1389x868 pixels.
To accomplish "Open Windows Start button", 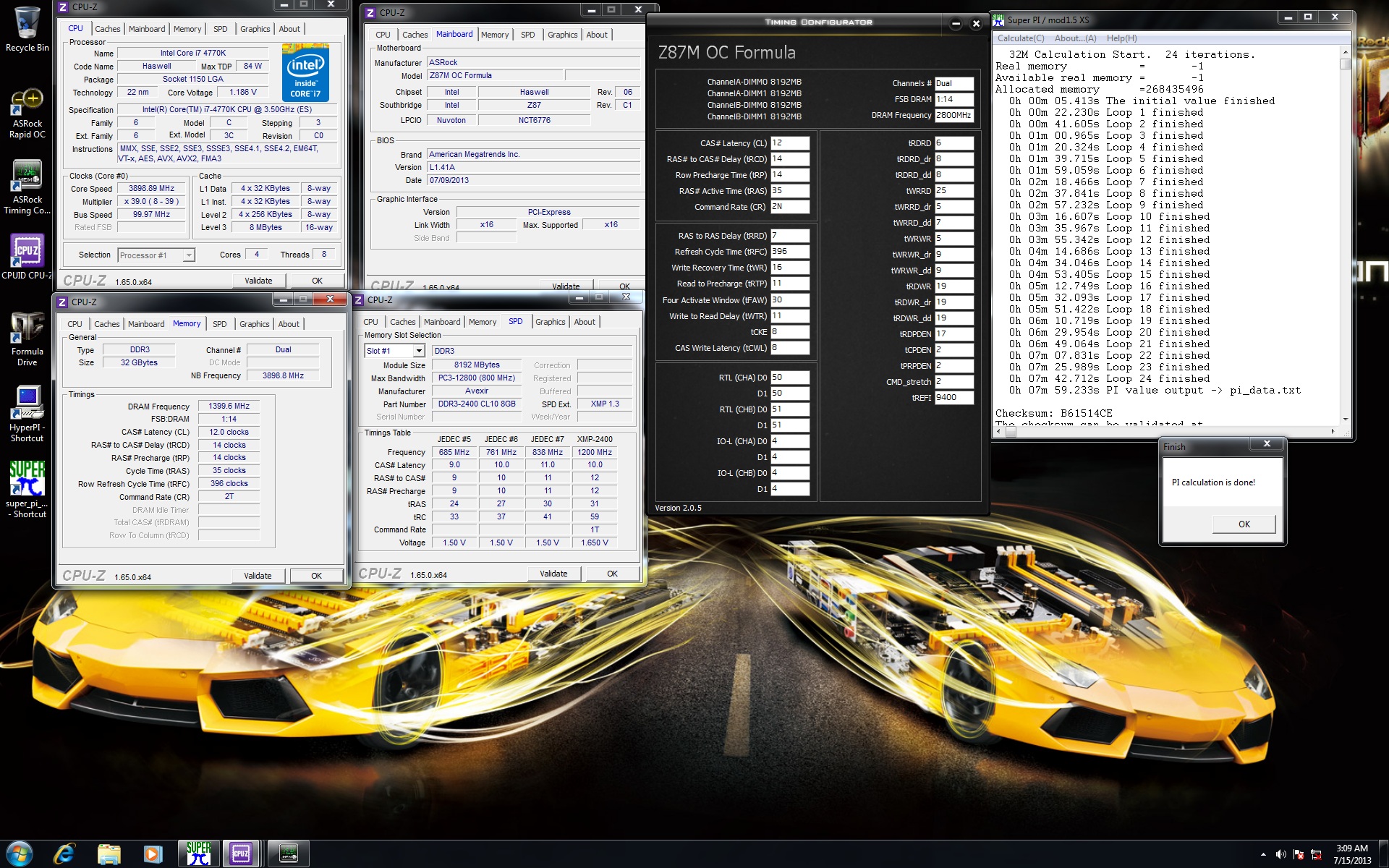I will [x=20, y=854].
